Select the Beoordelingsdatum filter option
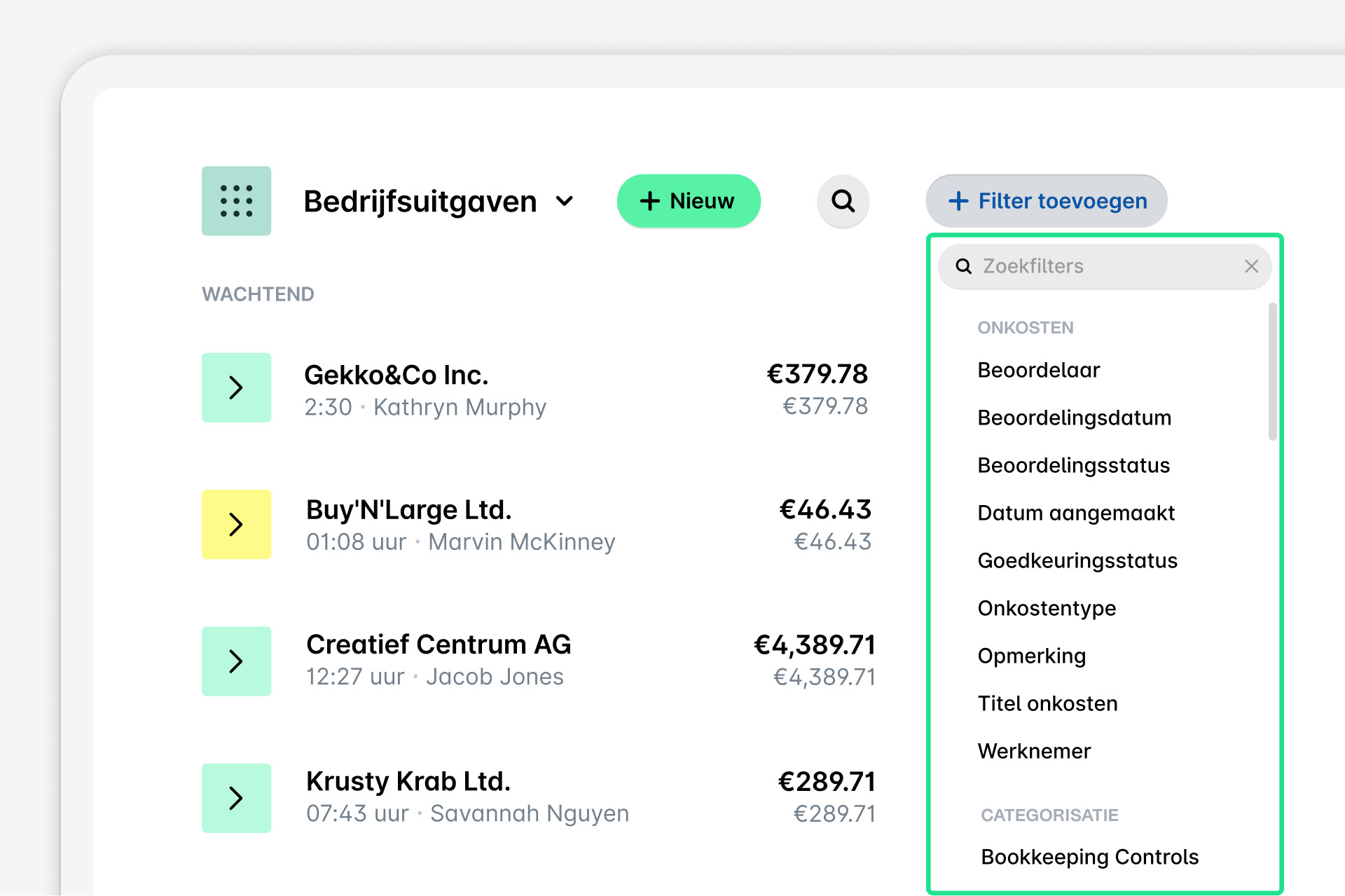The image size is (1345, 896). (1074, 418)
